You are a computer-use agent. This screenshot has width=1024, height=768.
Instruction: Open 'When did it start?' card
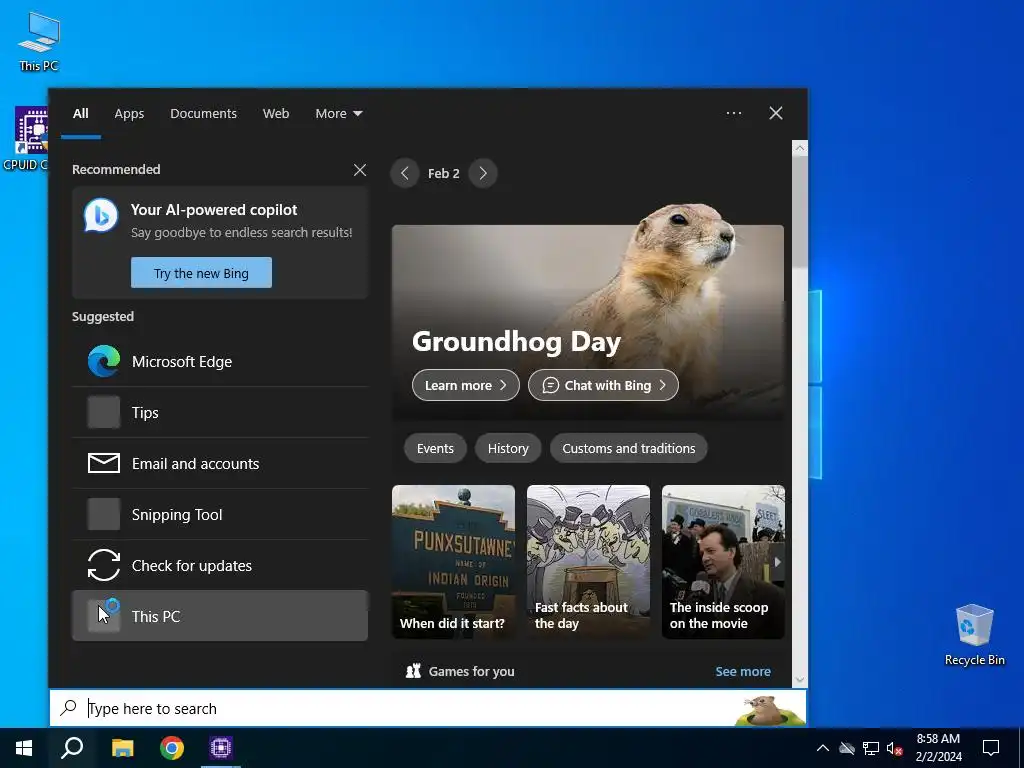coord(453,562)
